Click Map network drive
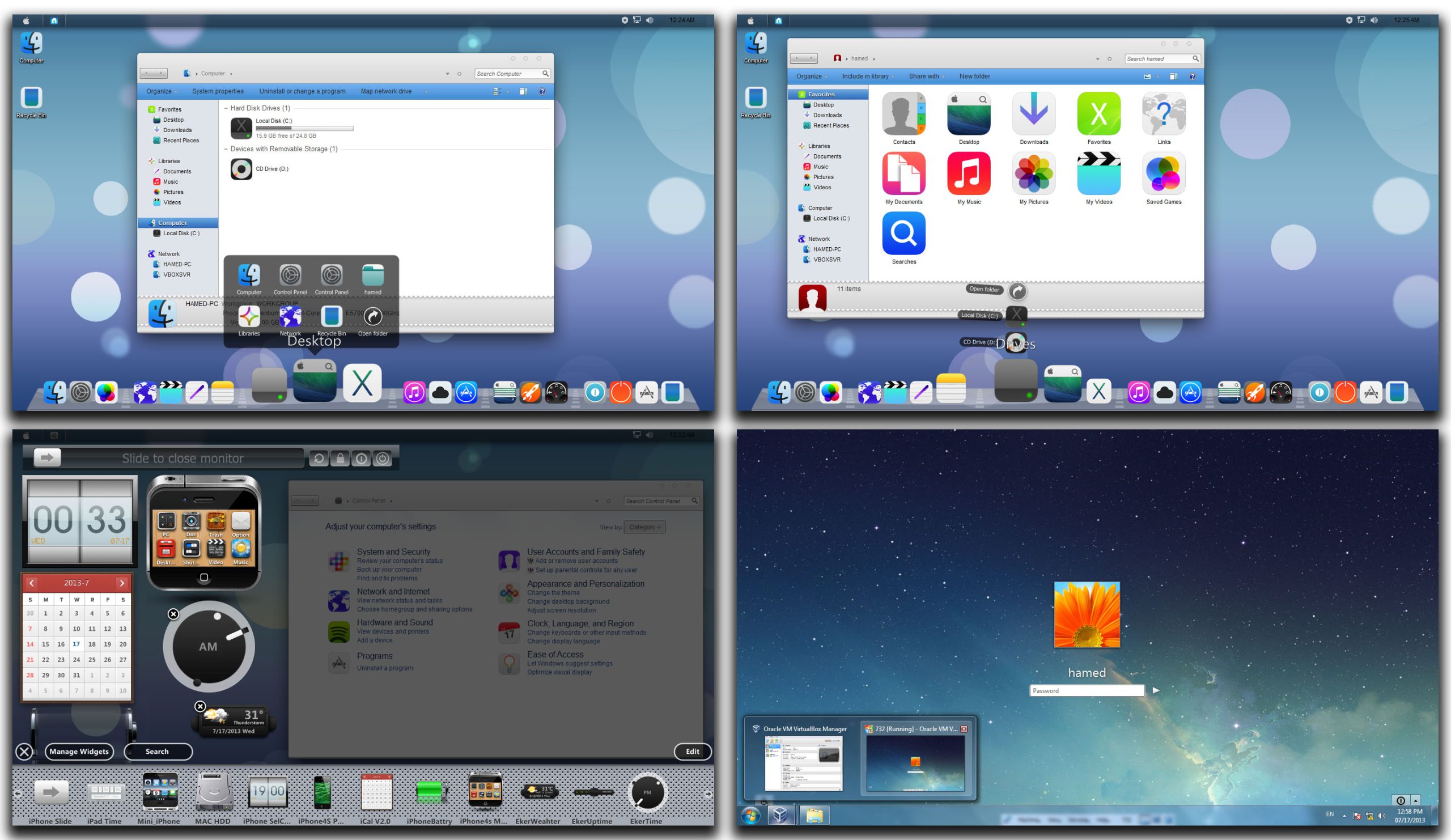 pos(386,91)
